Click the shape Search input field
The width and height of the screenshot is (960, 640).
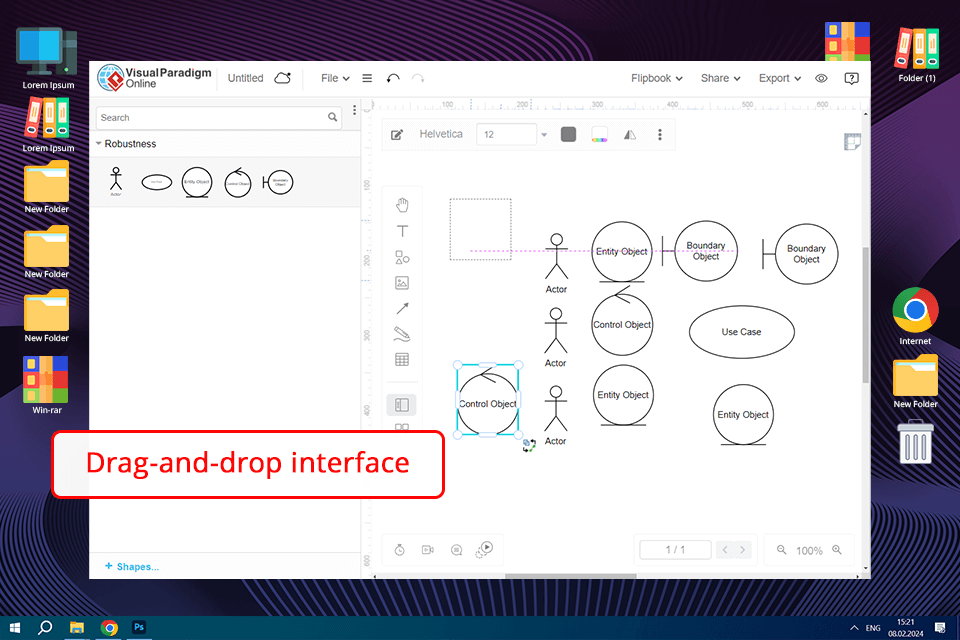(210, 117)
